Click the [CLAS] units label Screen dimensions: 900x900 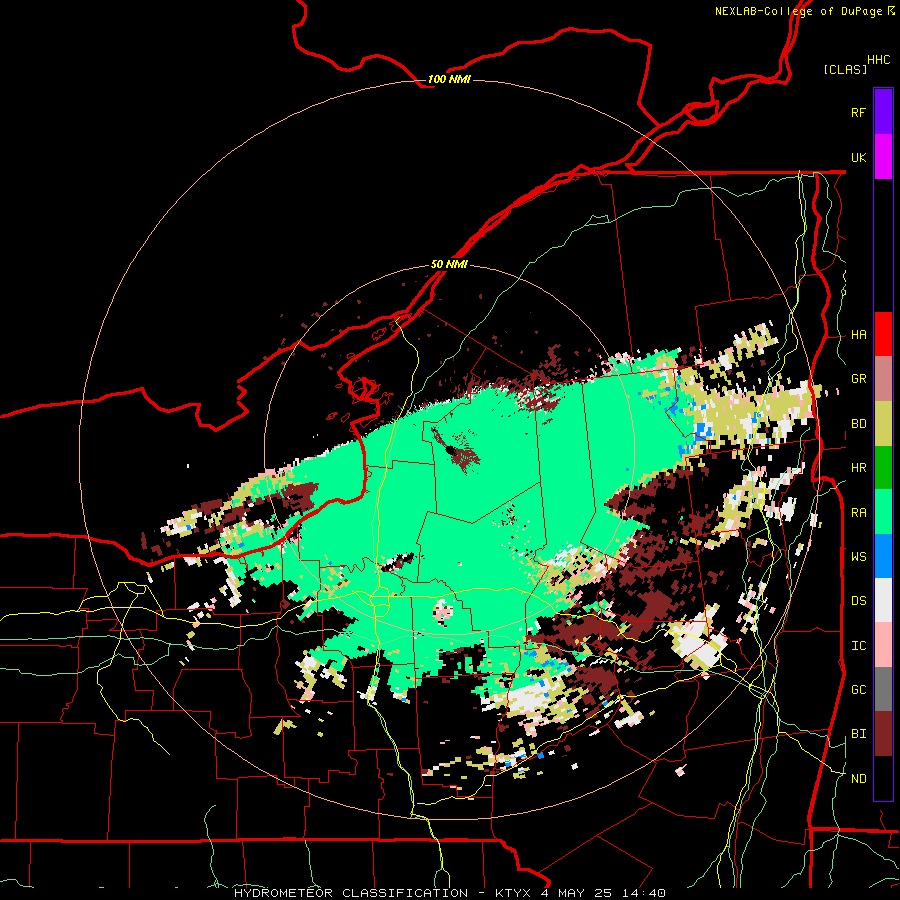pyautogui.click(x=845, y=69)
